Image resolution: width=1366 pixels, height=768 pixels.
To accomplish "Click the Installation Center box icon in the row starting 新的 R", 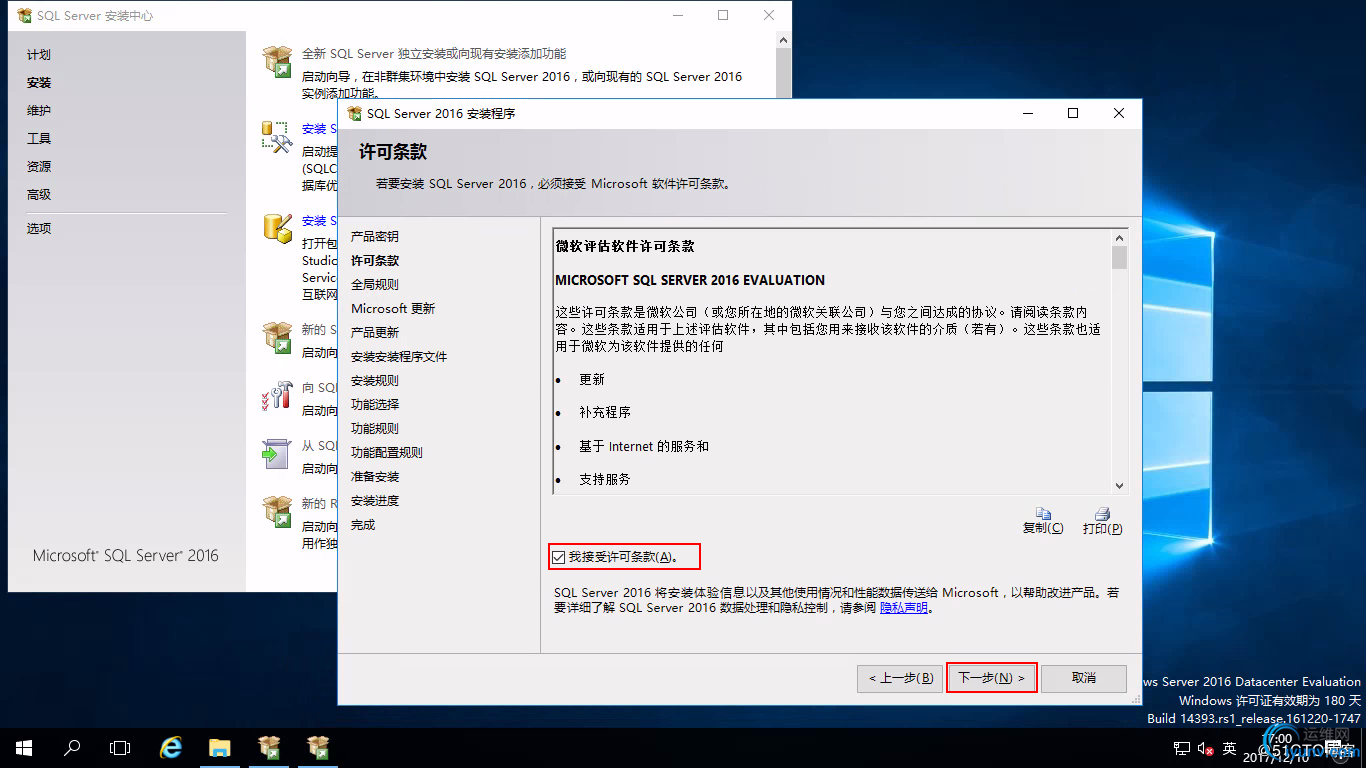I will [276, 511].
